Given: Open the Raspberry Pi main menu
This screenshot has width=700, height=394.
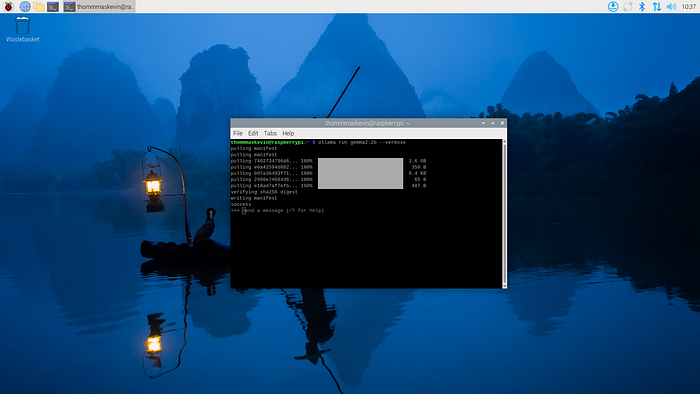Looking at the screenshot, I should [x=8, y=6].
